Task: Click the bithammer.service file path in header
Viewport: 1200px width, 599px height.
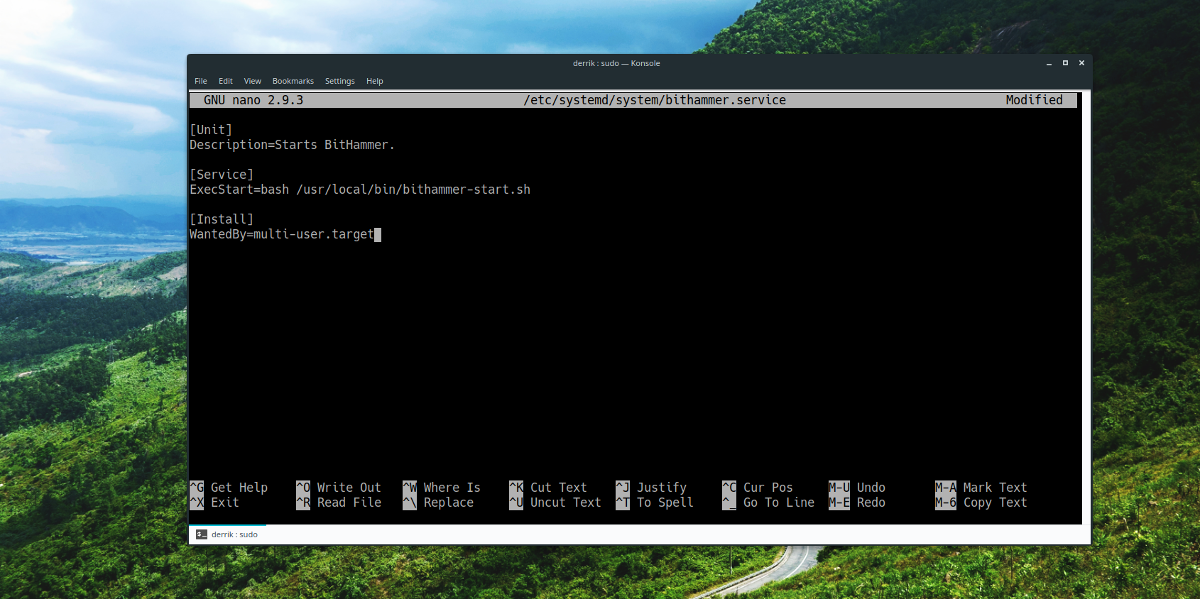Action: click(x=654, y=100)
